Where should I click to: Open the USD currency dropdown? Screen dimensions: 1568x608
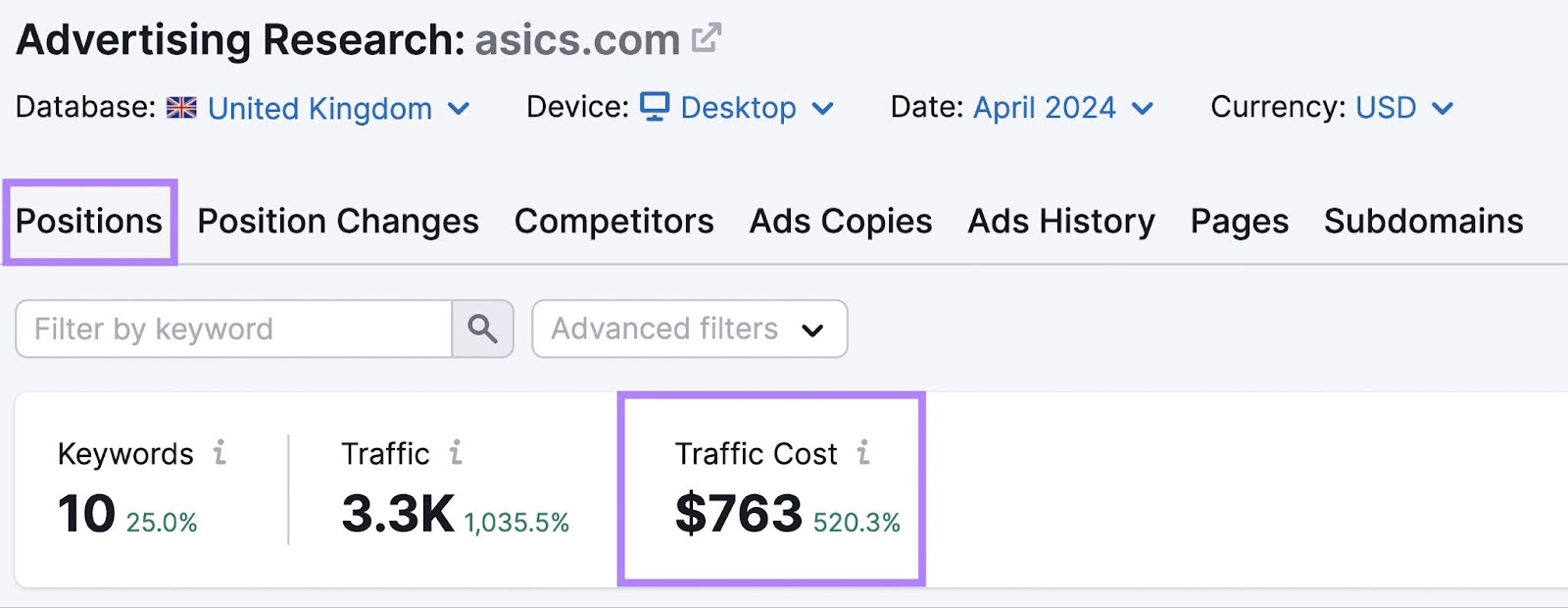click(1441, 109)
